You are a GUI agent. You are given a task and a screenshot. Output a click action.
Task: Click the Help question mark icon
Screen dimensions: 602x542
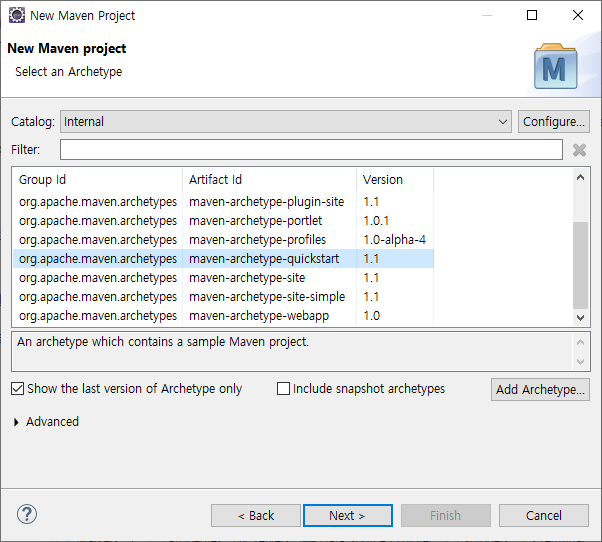pos(27,514)
